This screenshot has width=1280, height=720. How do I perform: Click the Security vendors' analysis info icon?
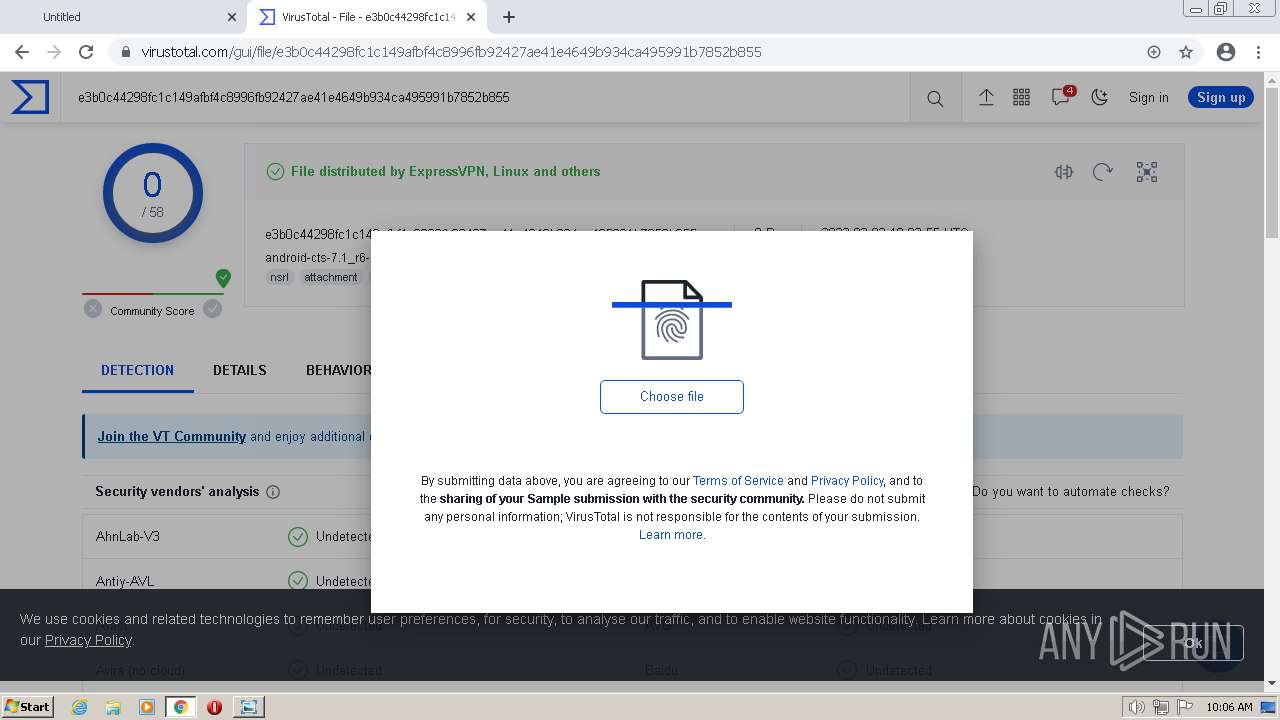[273, 492]
